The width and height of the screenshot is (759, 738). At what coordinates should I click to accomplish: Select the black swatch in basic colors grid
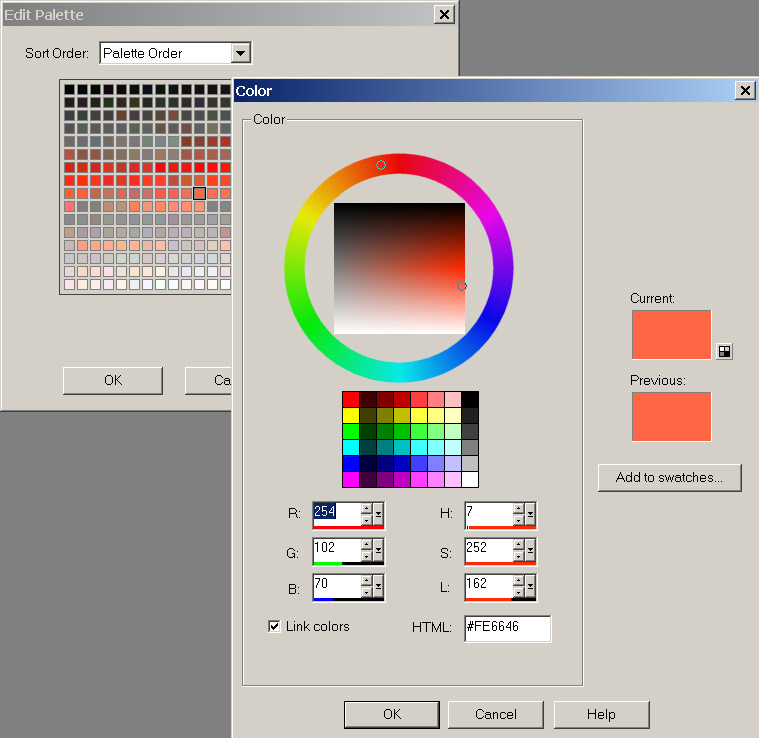[x=470, y=399]
